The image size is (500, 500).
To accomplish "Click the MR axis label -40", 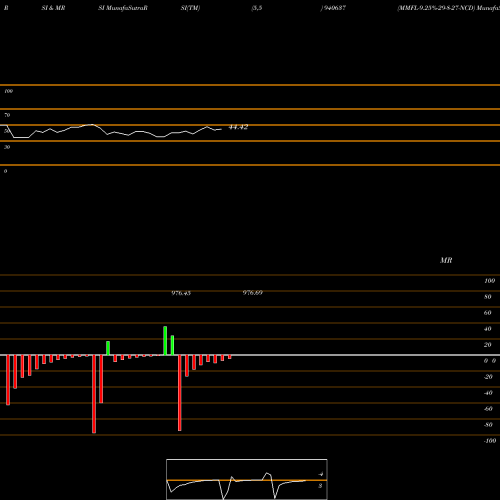I will pos(488,393).
